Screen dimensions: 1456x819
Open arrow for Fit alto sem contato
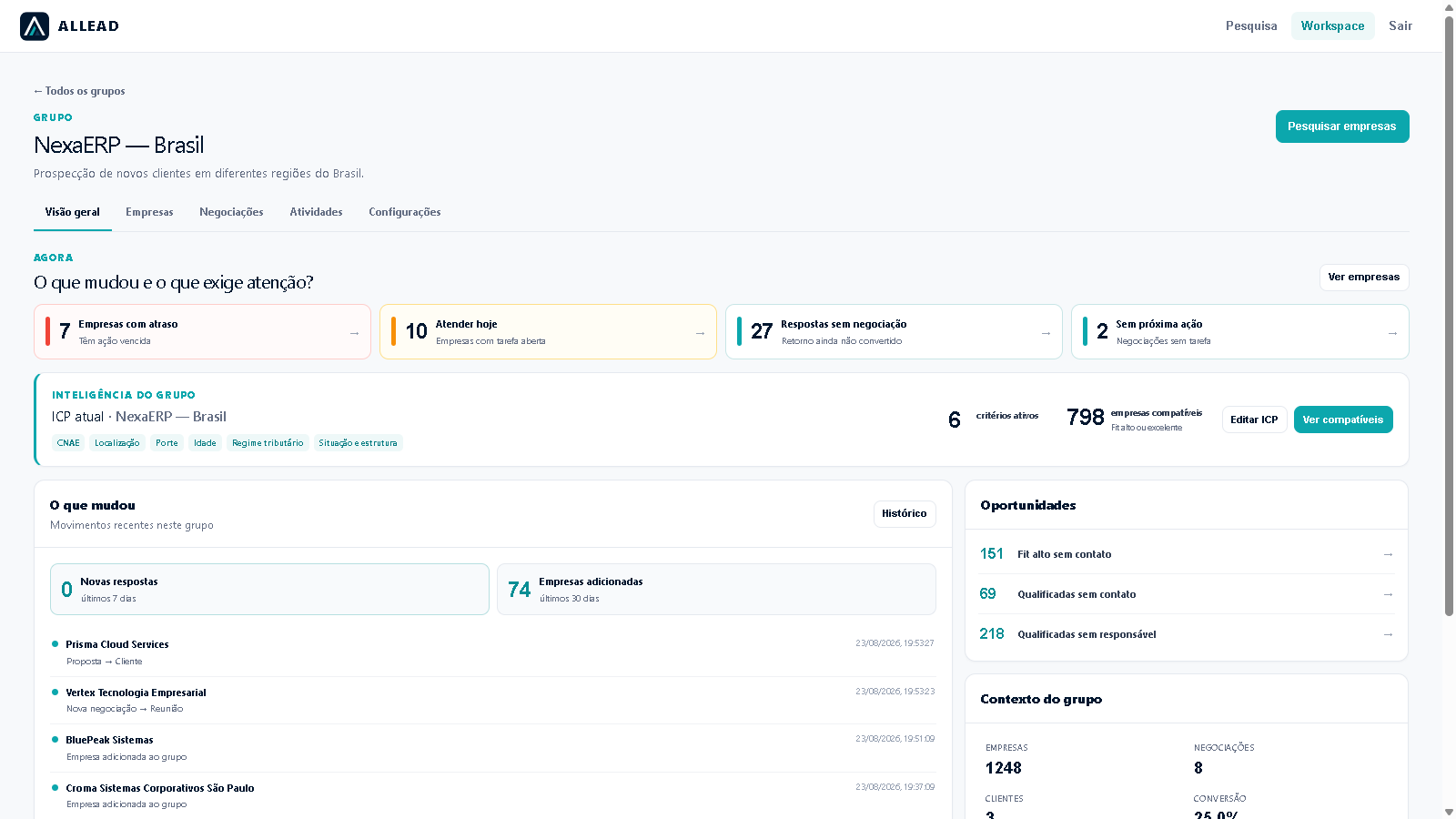[x=1388, y=554]
